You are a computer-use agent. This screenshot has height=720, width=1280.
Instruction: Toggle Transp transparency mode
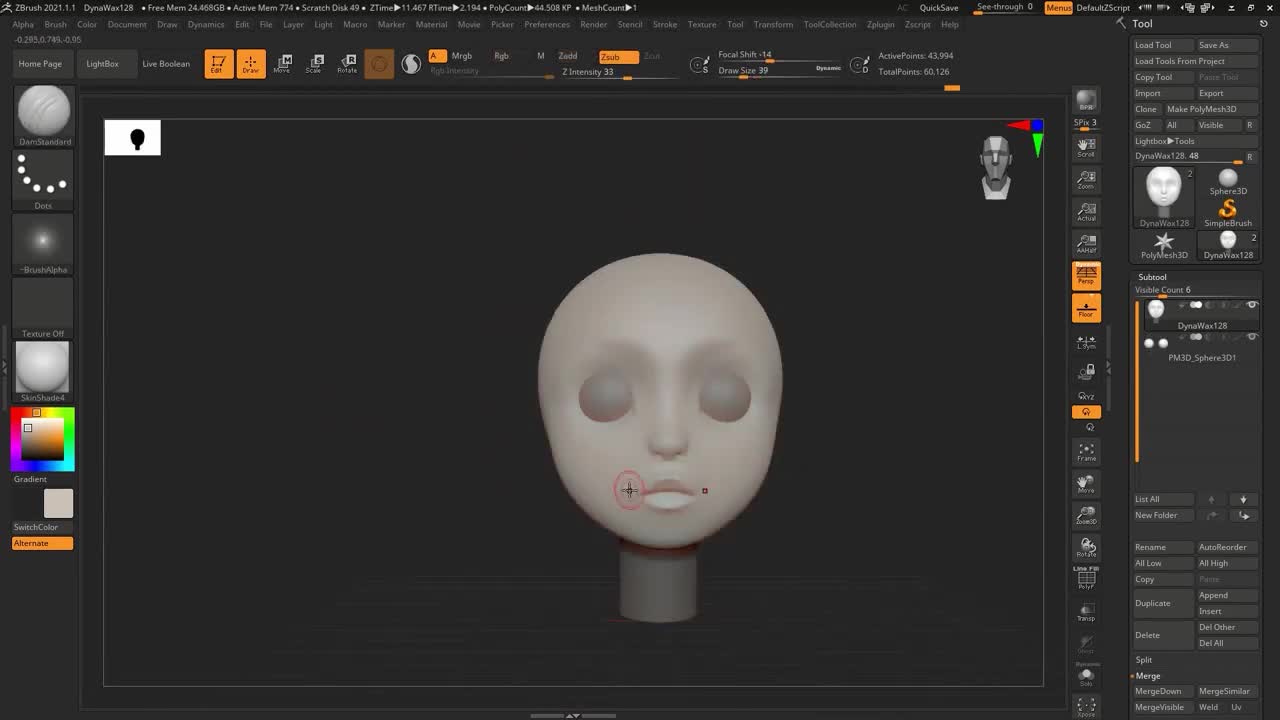(1086, 612)
